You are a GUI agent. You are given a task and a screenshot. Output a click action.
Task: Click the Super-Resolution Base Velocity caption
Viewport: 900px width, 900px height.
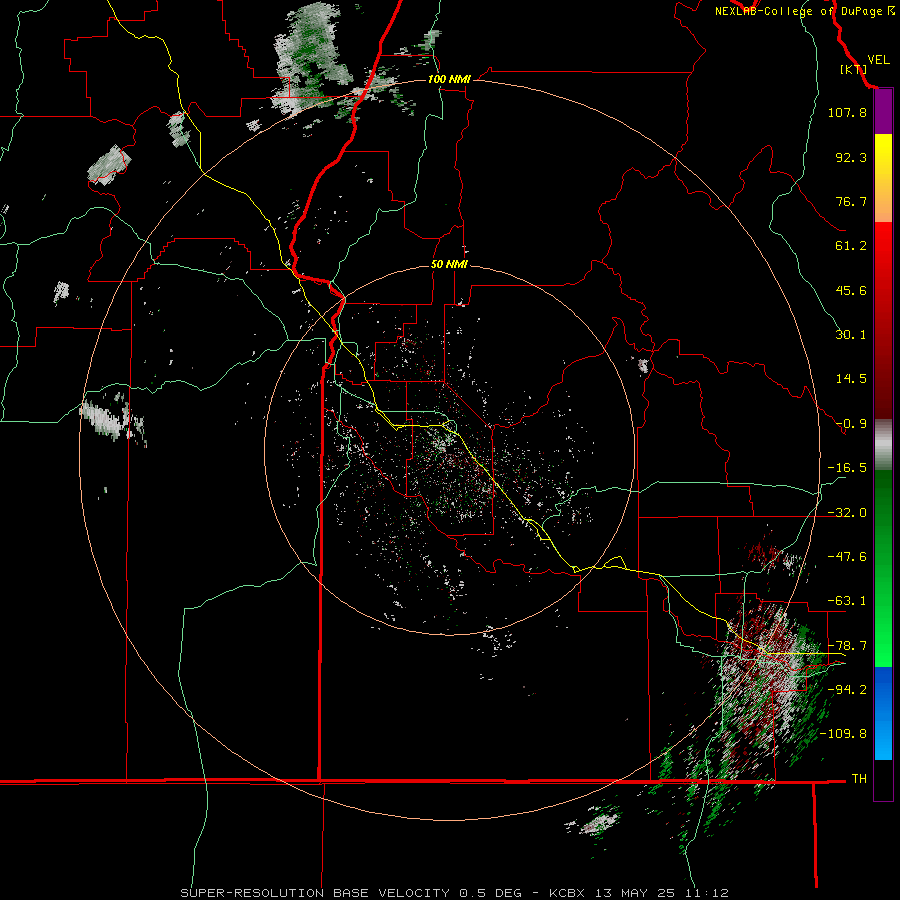[x=454, y=893]
